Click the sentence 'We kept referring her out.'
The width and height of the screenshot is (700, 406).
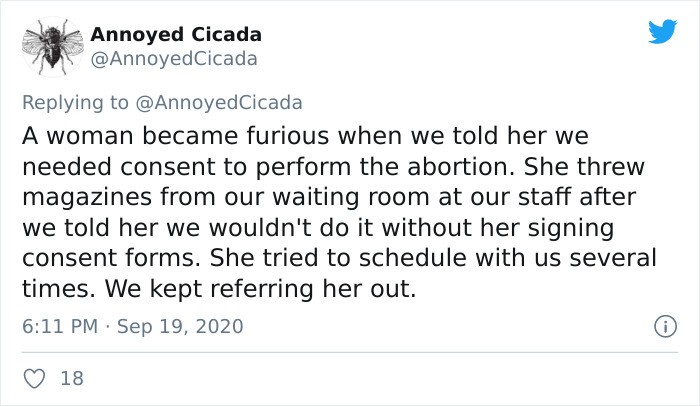pyautogui.click(x=260, y=289)
